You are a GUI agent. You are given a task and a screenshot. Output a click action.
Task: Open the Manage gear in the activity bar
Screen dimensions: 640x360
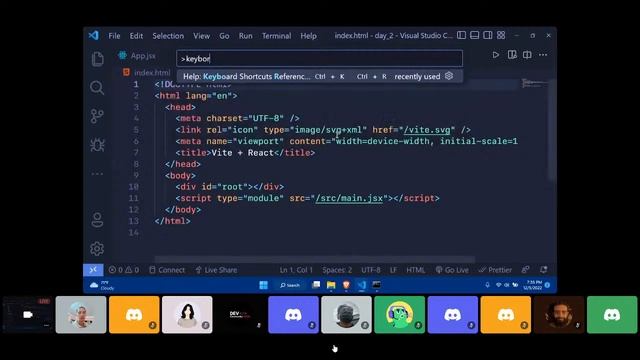[x=97, y=249]
